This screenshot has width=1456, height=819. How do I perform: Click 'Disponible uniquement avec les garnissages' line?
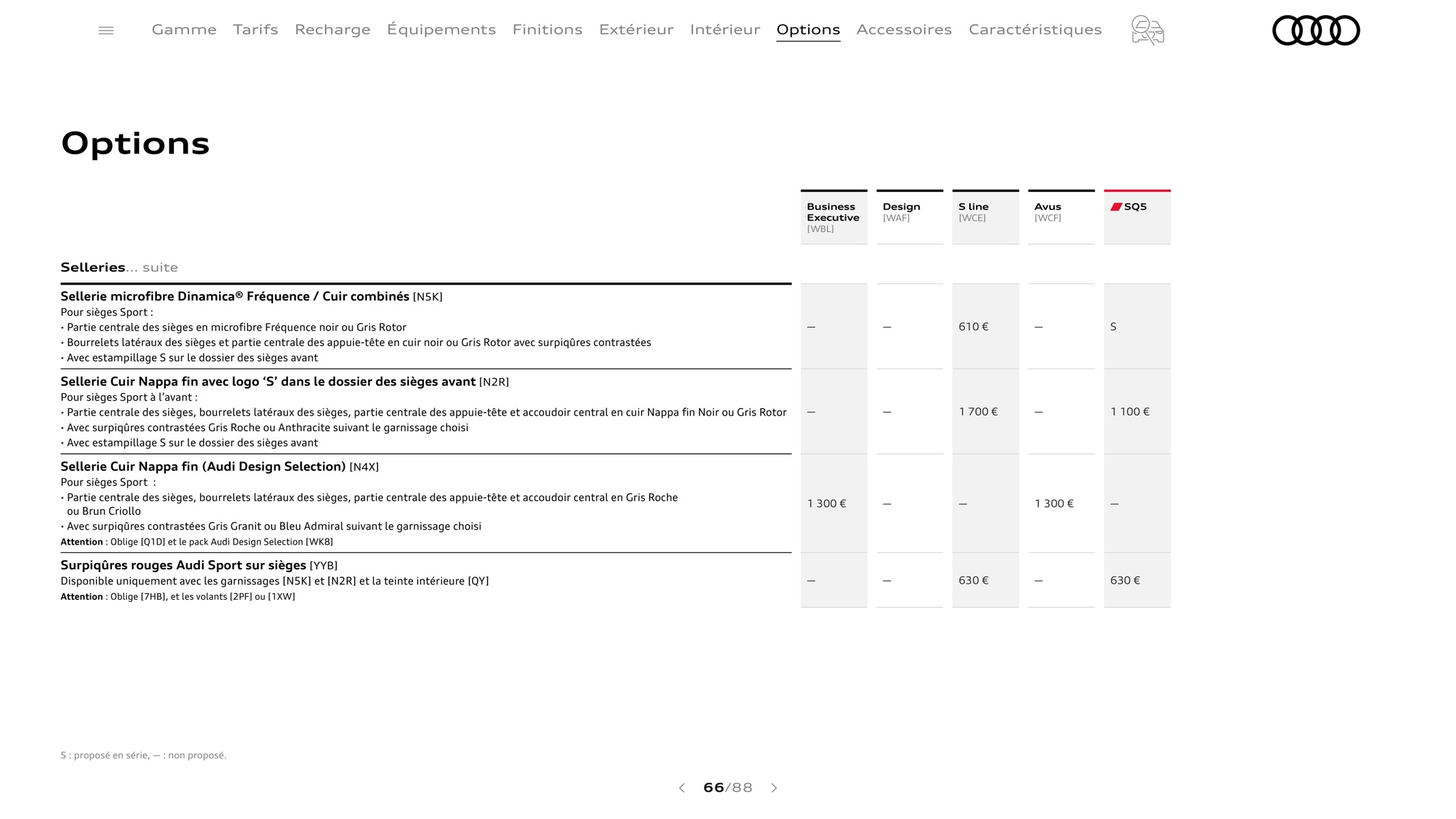pyautogui.click(x=274, y=581)
